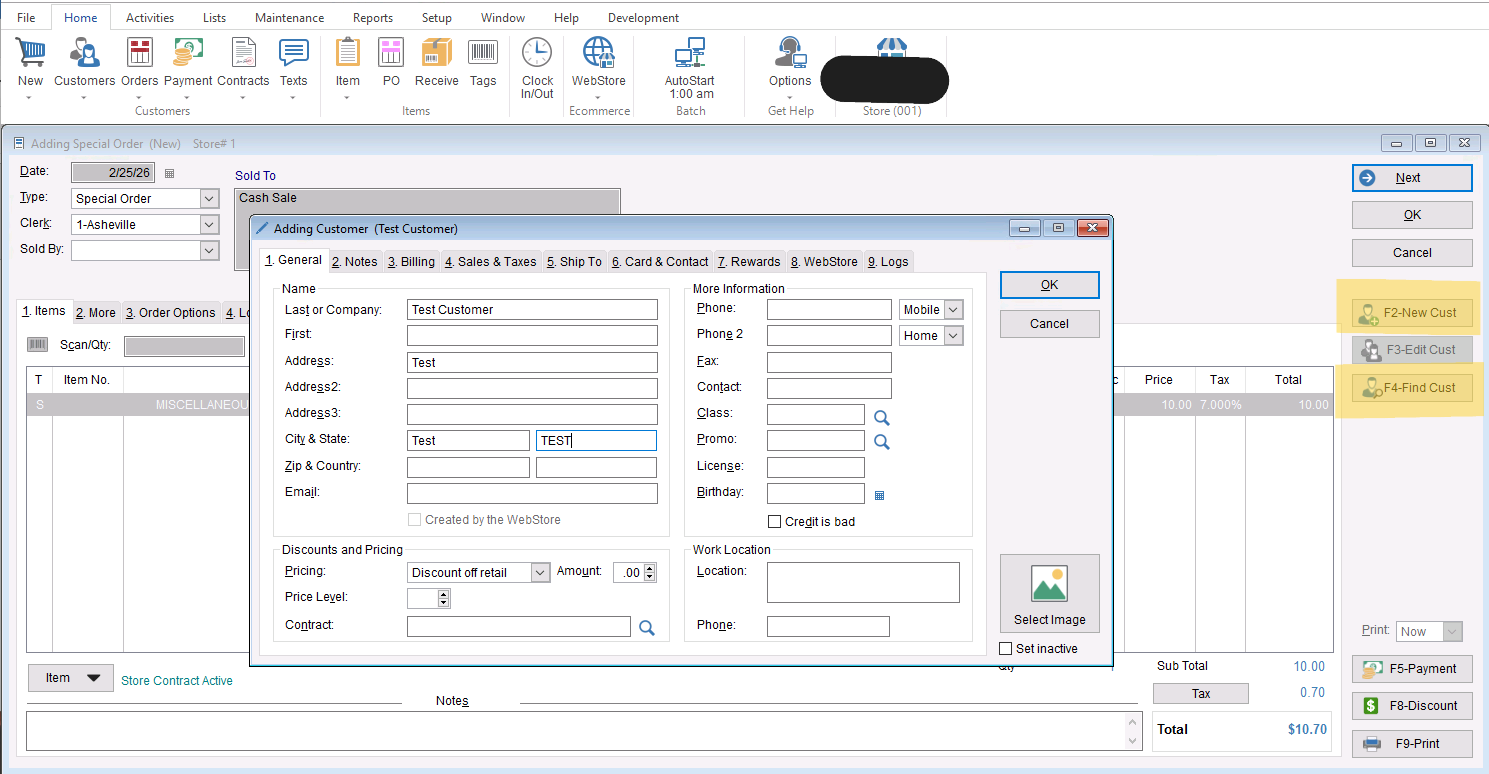This screenshot has width=1489, height=774.
Task: Expand the Sold By dropdown
Action: (x=209, y=250)
